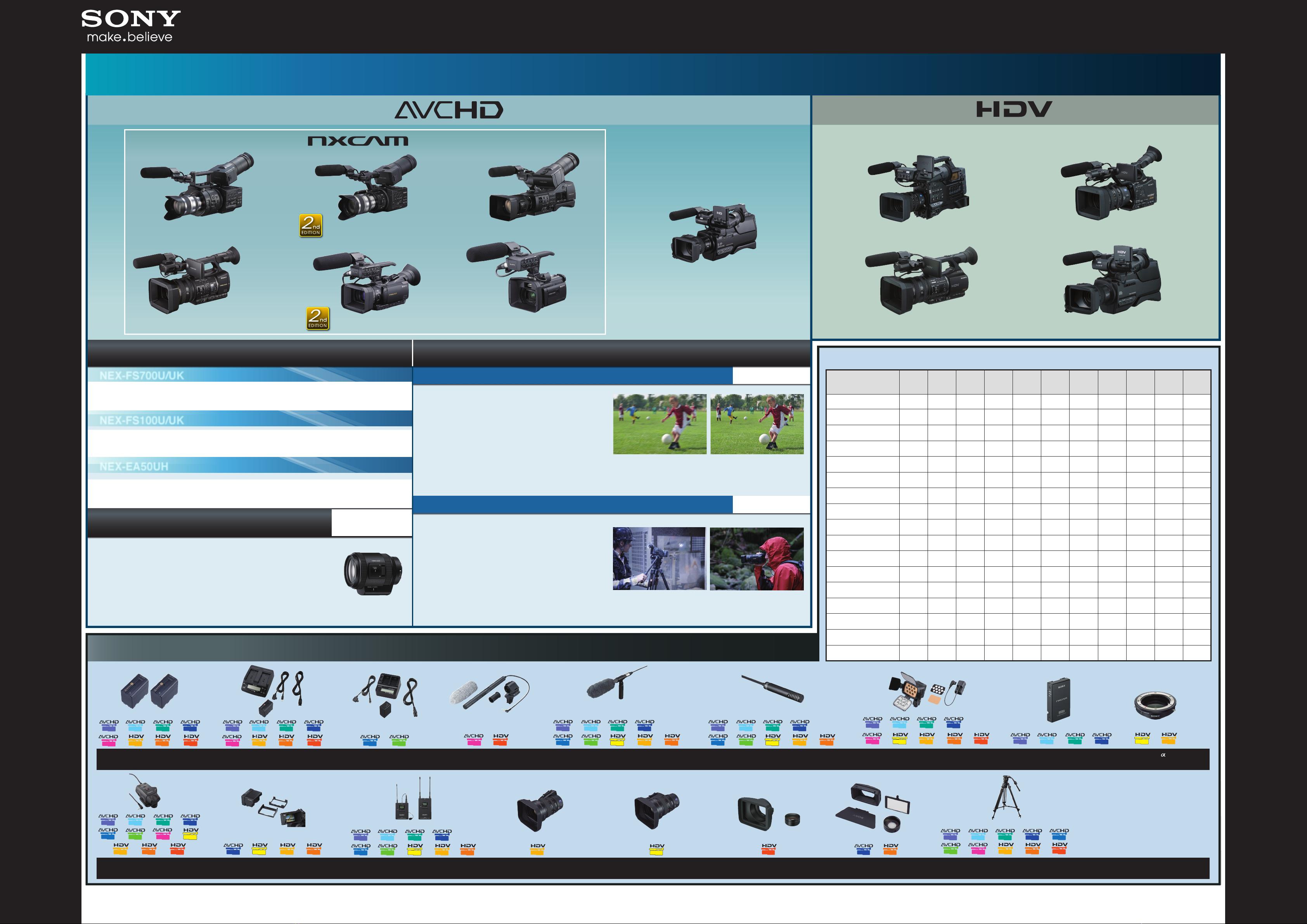Click the second zoom lens accessory icon
This screenshot has height=924, width=1307.
click(657, 811)
